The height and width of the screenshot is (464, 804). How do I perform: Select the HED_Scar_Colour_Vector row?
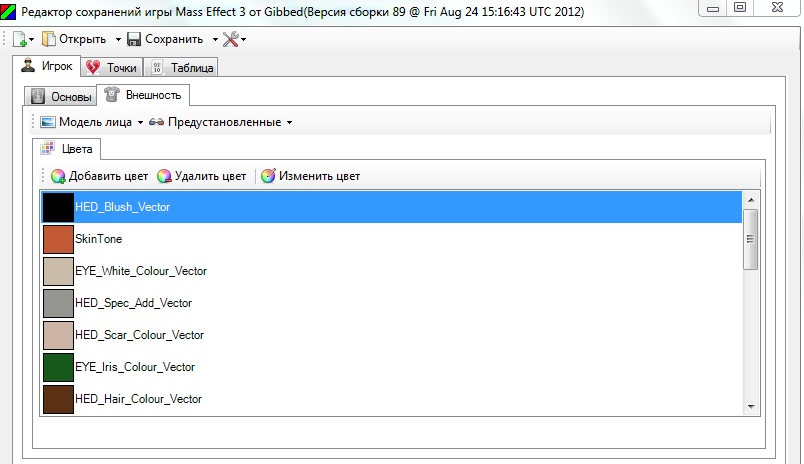click(391, 335)
